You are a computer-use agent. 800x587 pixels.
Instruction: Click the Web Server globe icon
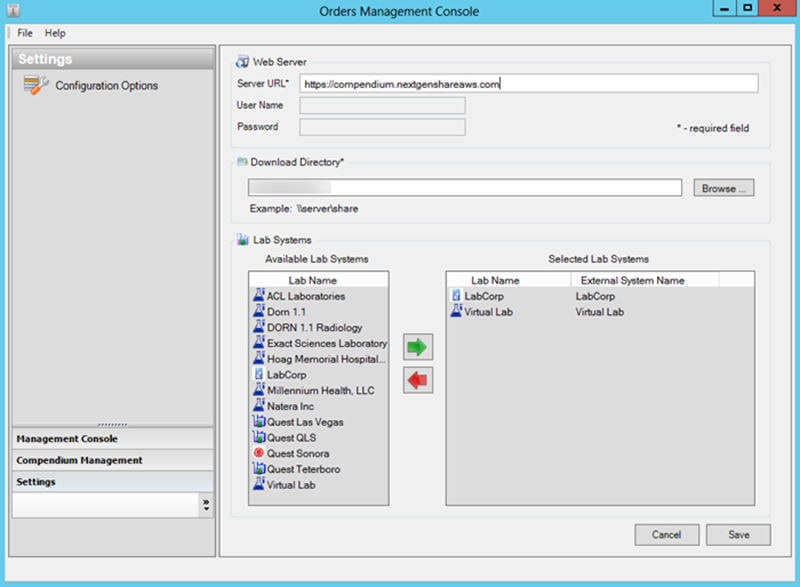coord(242,62)
